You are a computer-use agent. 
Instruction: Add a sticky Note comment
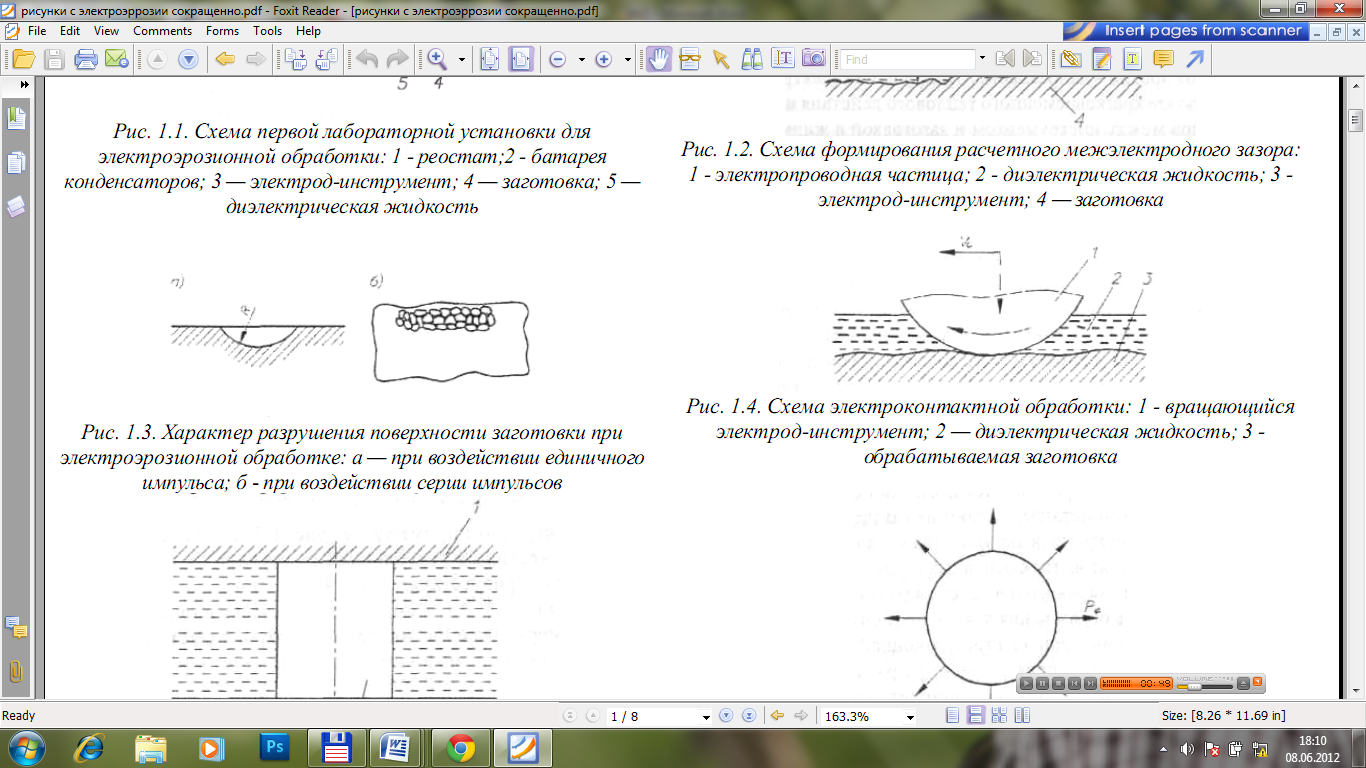click(1163, 59)
